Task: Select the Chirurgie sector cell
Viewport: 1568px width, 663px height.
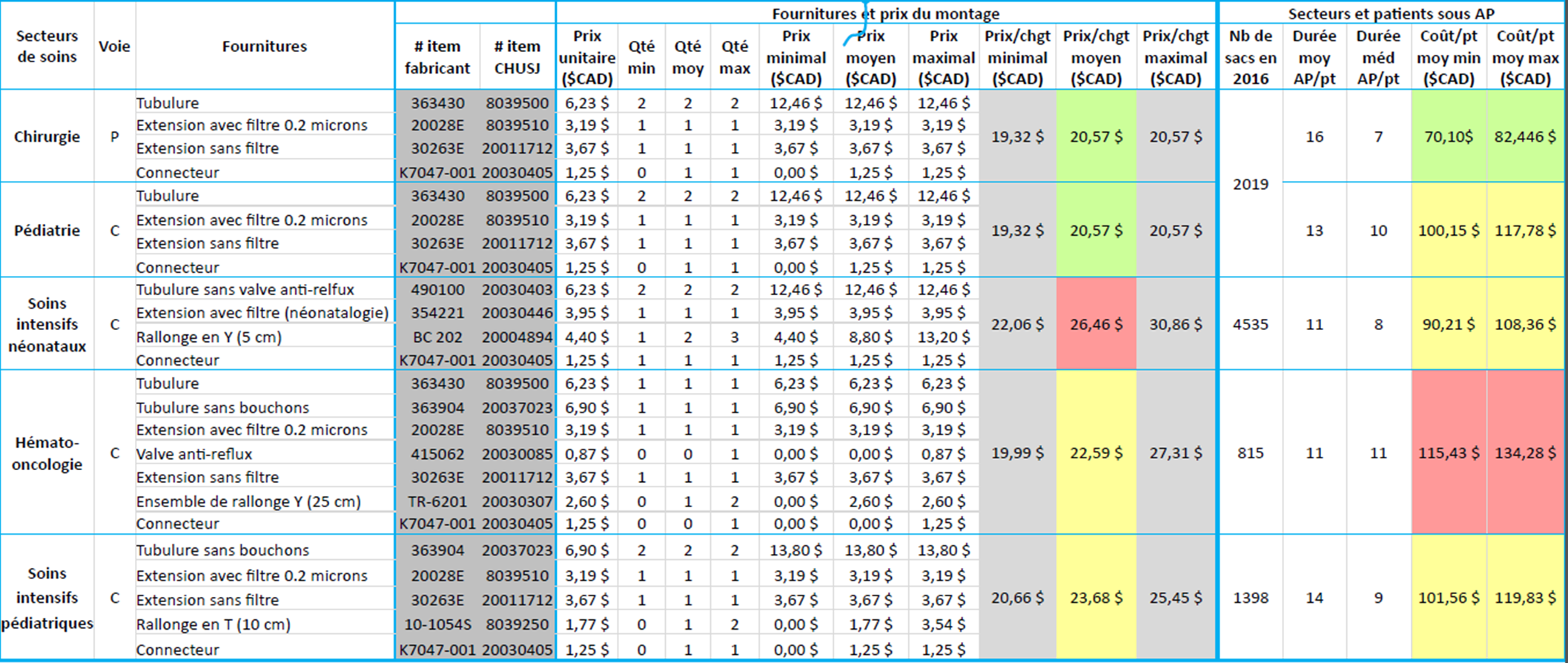Action: click(47, 137)
